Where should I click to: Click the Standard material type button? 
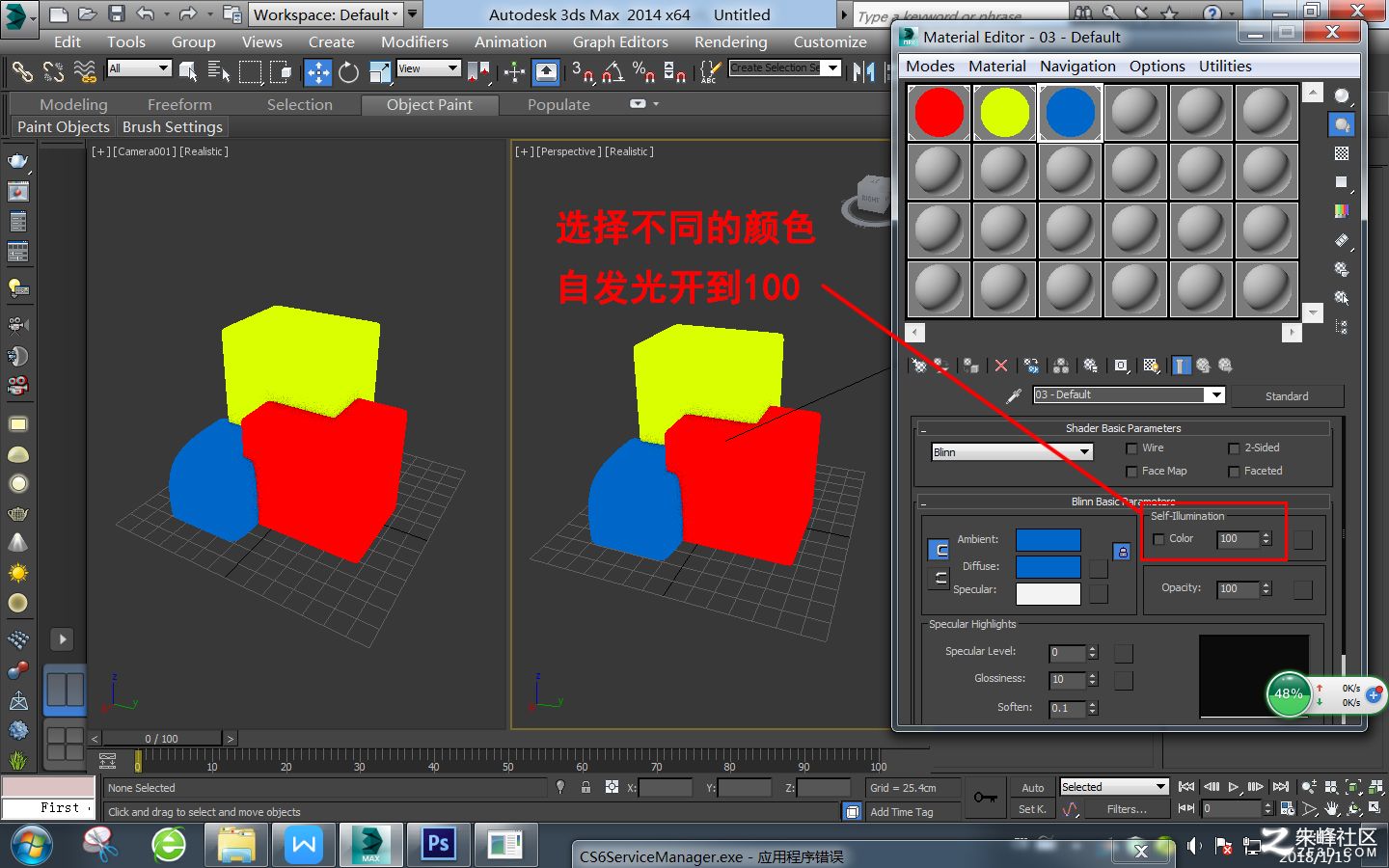(1287, 395)
